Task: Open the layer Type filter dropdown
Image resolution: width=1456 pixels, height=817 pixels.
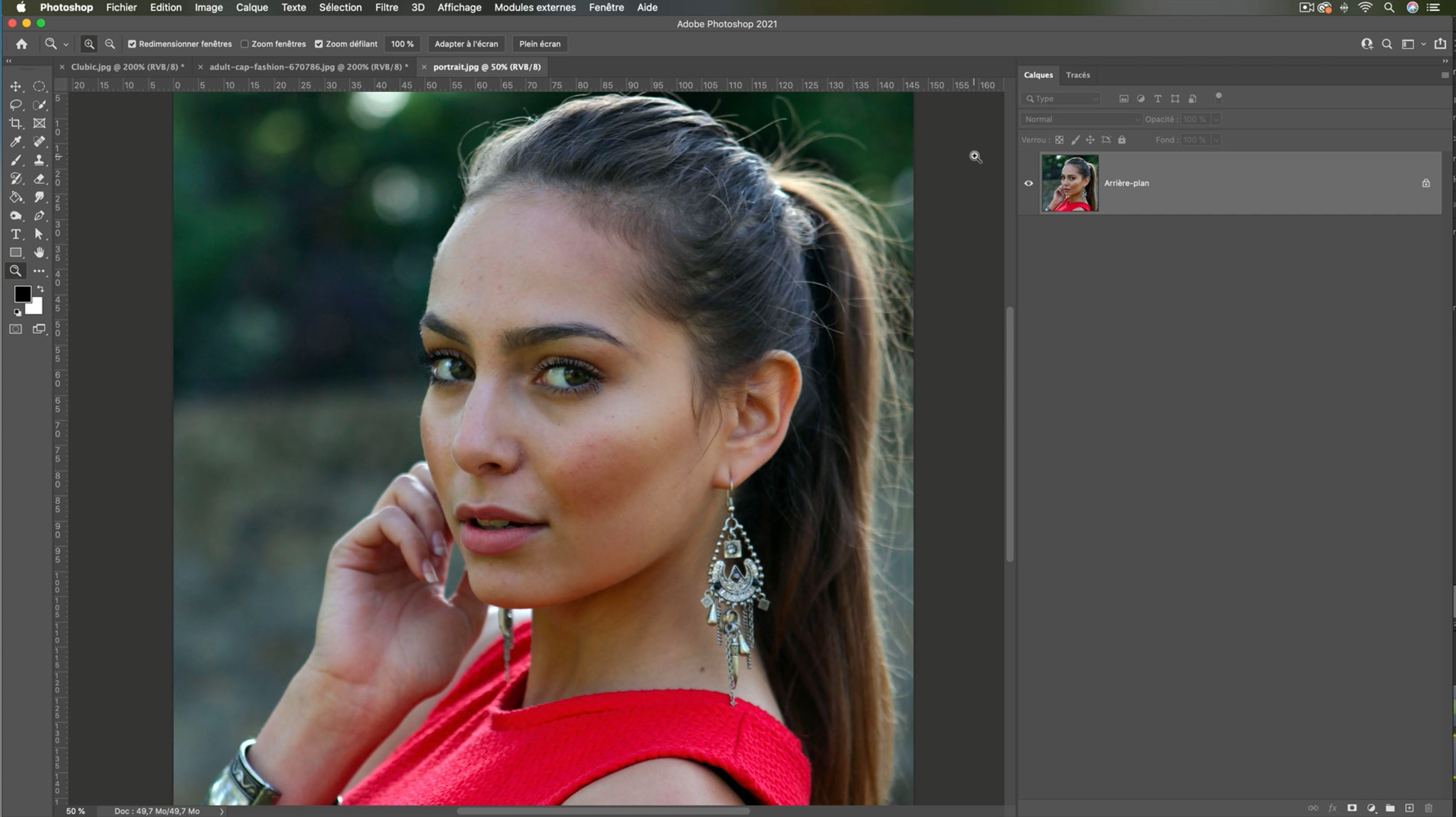Action: [x=1062, y=99]
